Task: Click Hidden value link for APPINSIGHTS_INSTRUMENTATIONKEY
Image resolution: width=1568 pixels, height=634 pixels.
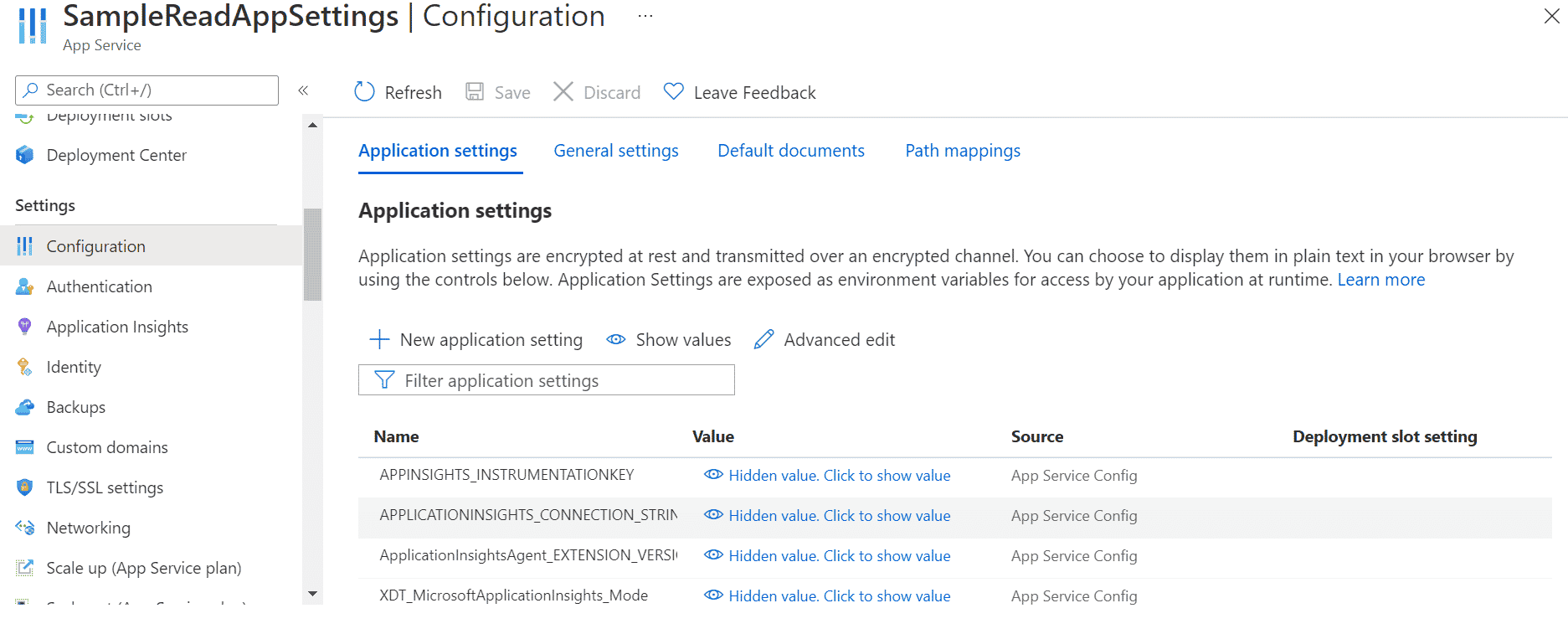Action: tap(839, 475)
